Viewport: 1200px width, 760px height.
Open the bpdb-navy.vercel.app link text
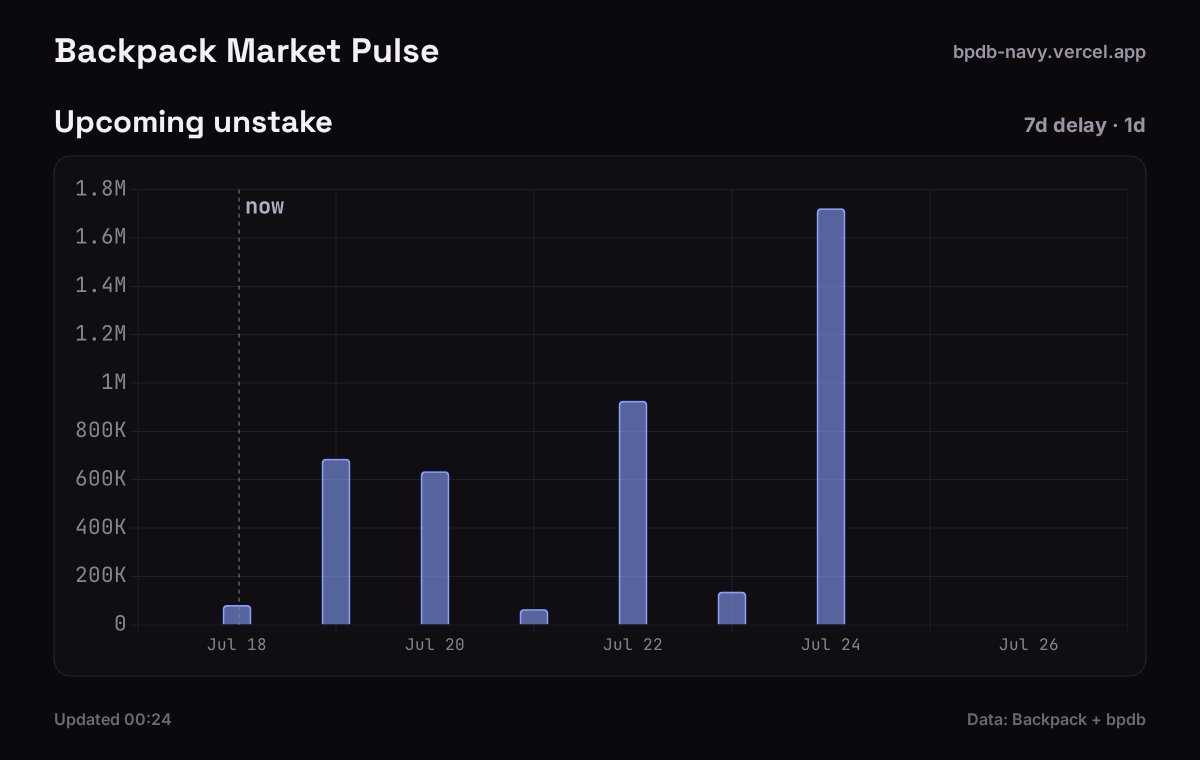1049,52
